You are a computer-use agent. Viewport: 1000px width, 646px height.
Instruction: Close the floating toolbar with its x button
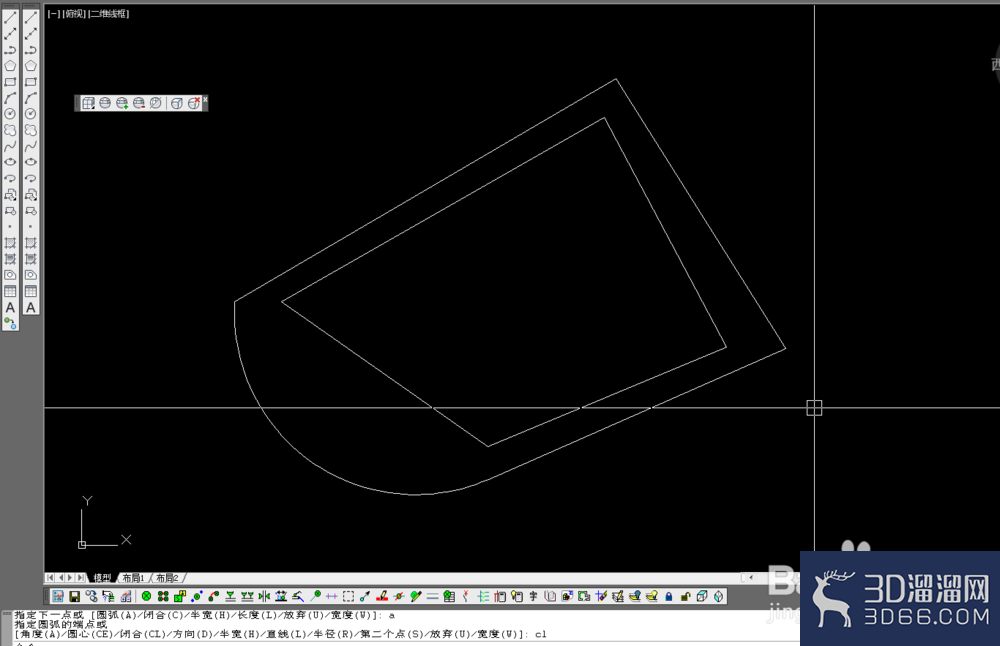205,99
